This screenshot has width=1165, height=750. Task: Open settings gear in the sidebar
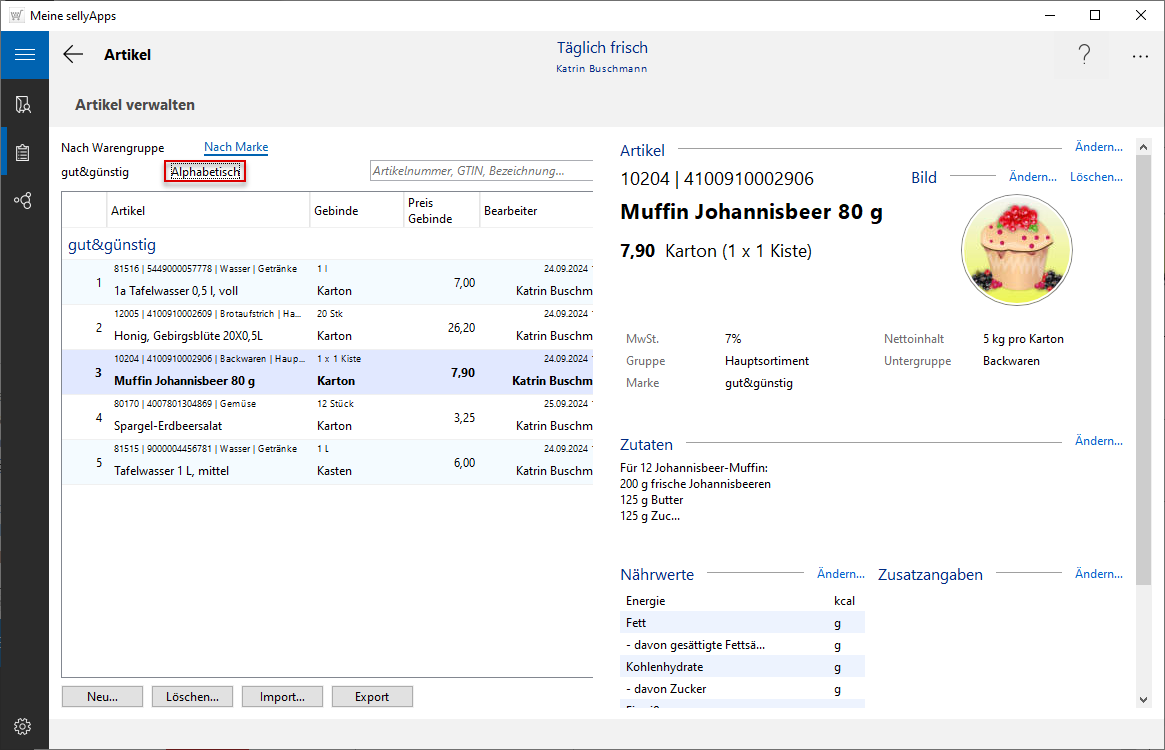click(x=24, y=726)
